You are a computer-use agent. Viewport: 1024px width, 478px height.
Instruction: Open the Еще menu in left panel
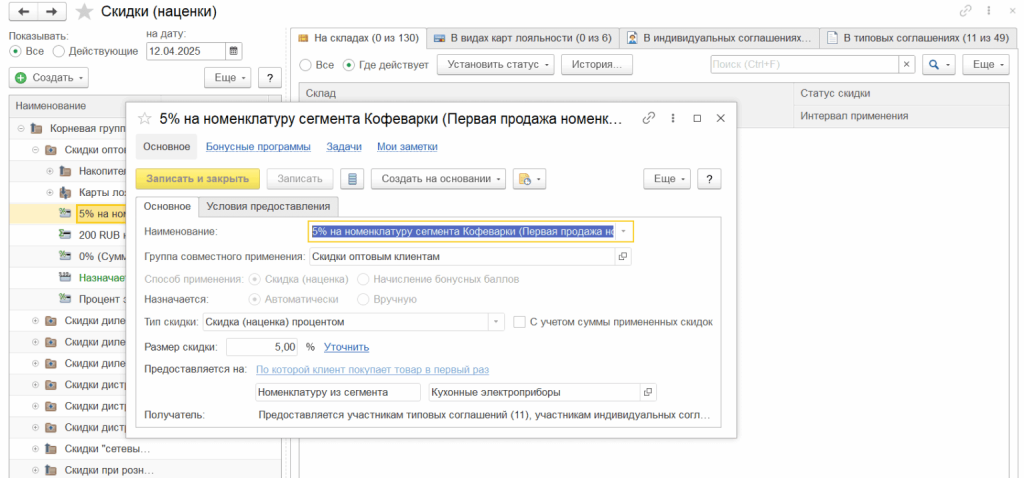point(229,78)
